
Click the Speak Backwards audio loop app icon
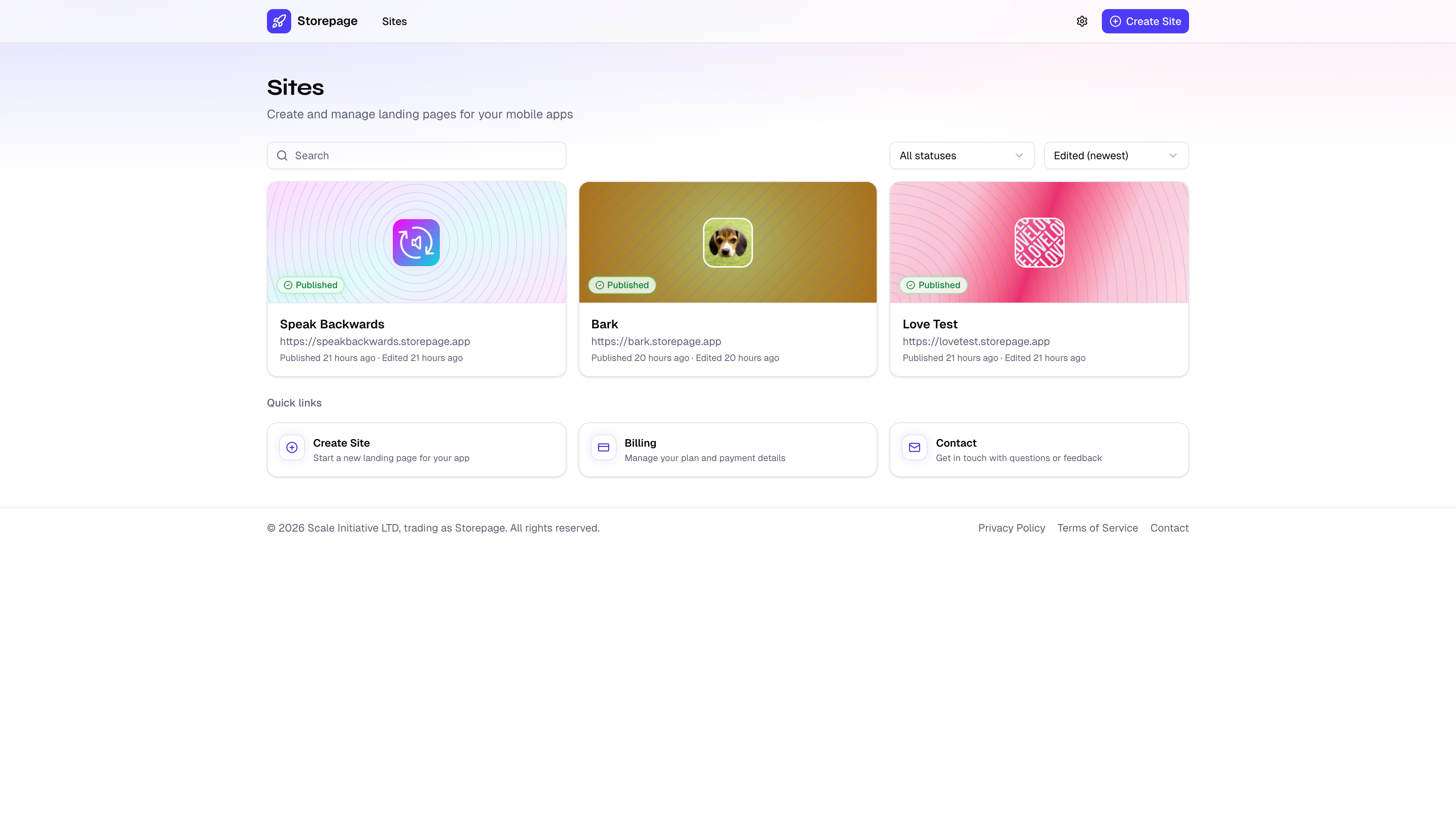[416, 243]
